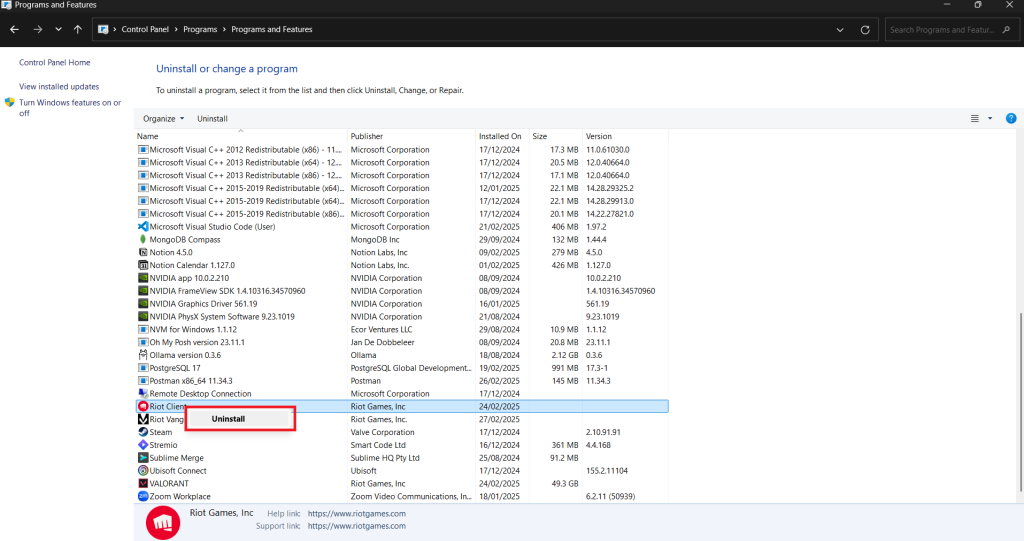Select NVM for Windows 1.1.12
This screenshot has height=541, width=1024.
coord(193,329)
